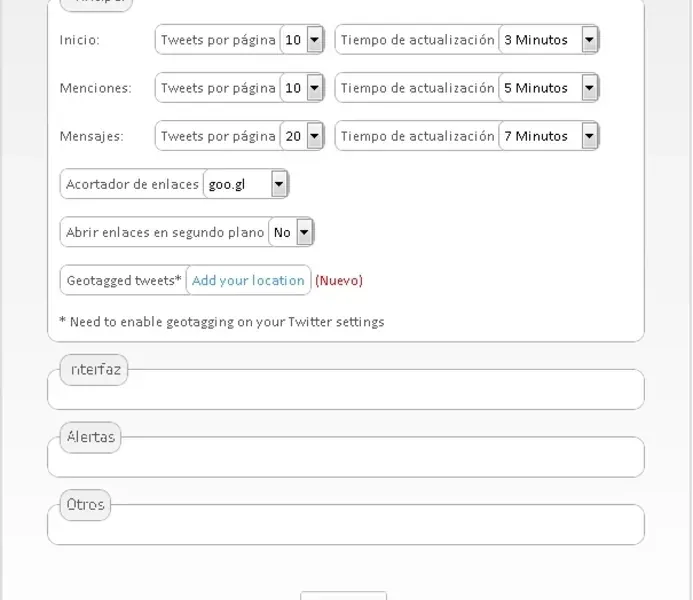Click the arrow beside 3 Minutos
The width and height of the screenshot is (693, 600).
(x=589, y=40)
